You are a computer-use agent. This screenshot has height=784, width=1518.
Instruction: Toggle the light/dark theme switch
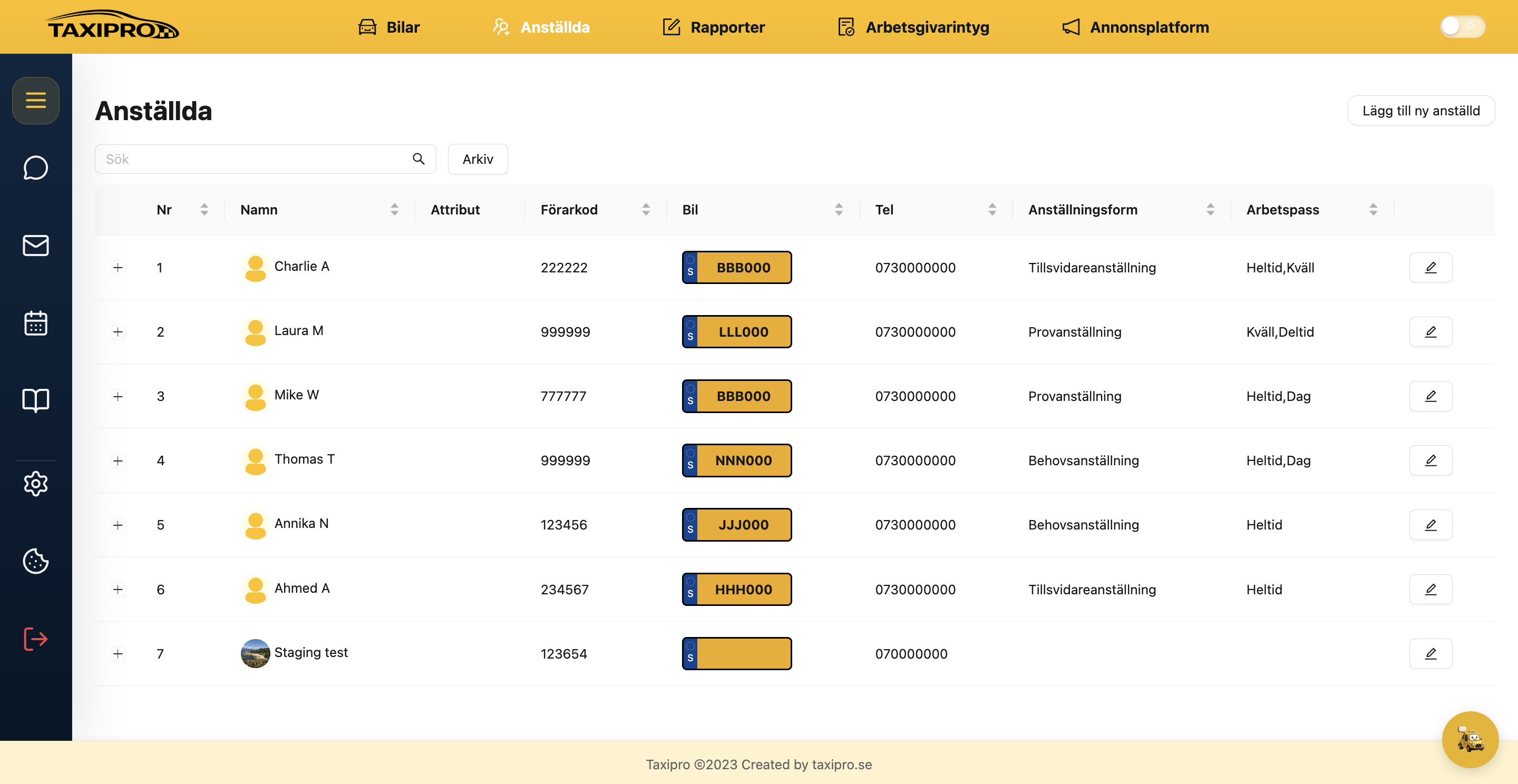1463,26
